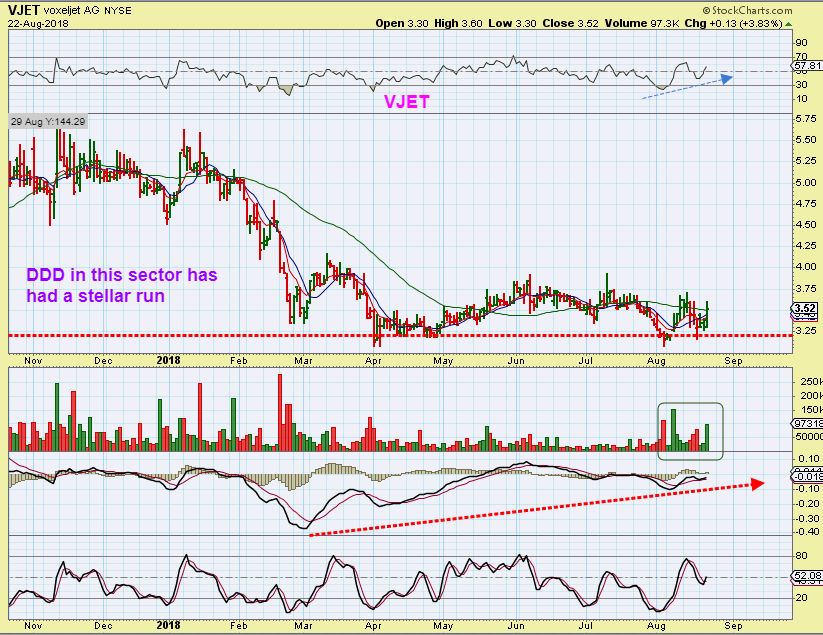Click the -0.30 MACD axis label

coord(808,518)
